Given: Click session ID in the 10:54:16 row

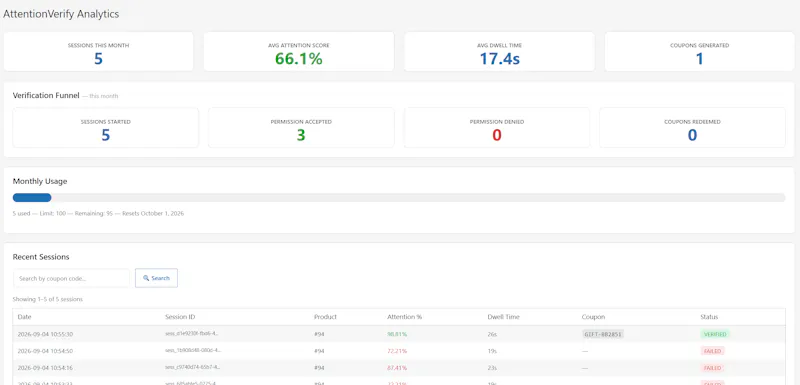Looking at the screenshot, I should tap(193, 368).
